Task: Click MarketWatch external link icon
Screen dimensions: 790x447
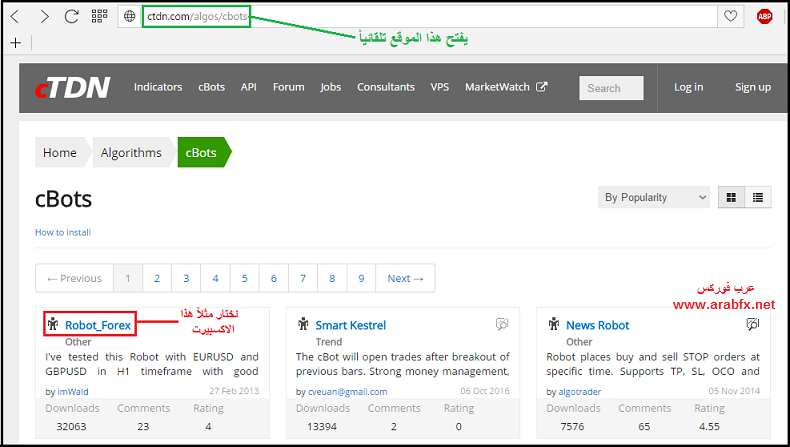Action: point(541,87)
